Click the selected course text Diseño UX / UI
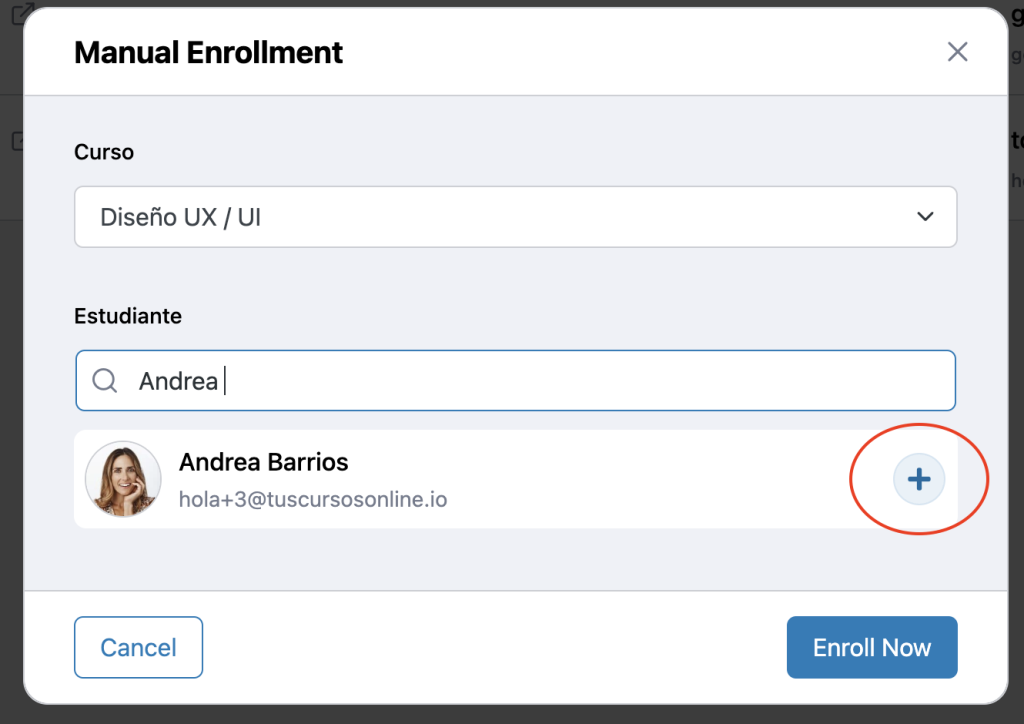 pyautogui.click(x=181, y=217)
